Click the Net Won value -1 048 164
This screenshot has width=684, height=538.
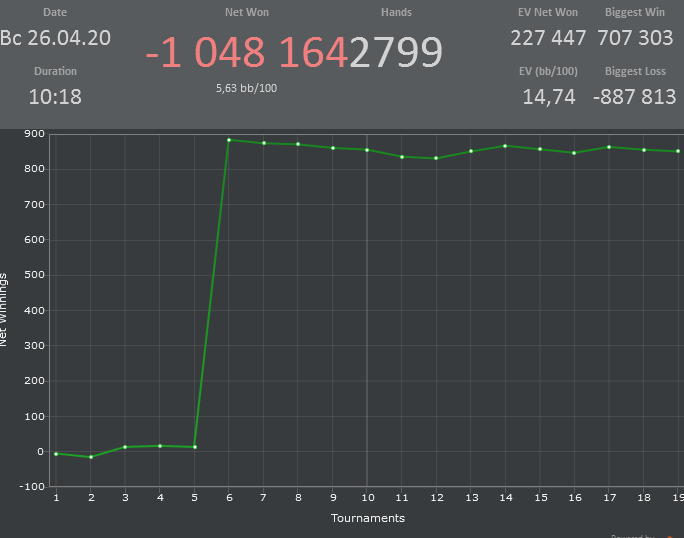(x=246, y=52)
